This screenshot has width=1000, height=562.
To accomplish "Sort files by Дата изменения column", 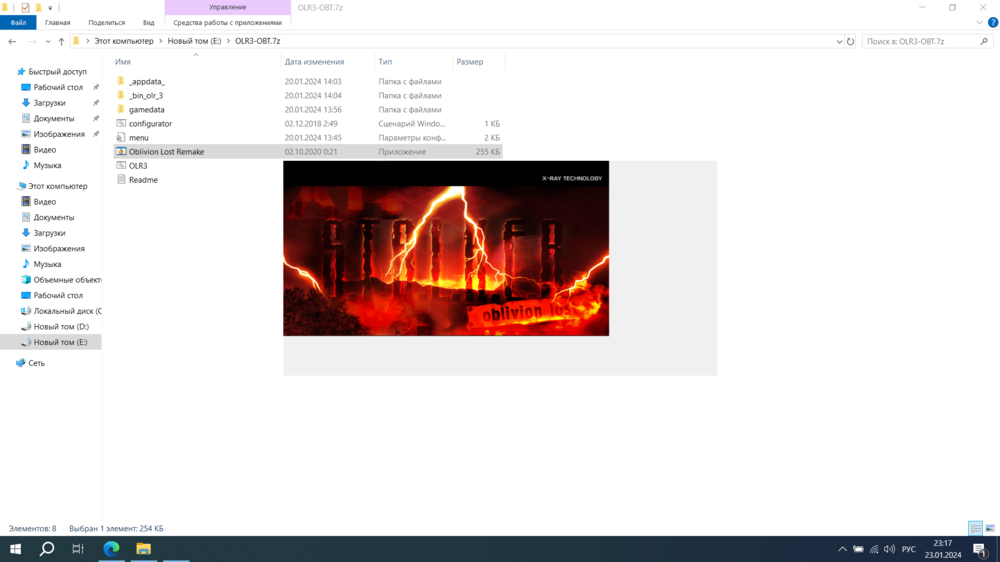I will (x=314, y=62).
